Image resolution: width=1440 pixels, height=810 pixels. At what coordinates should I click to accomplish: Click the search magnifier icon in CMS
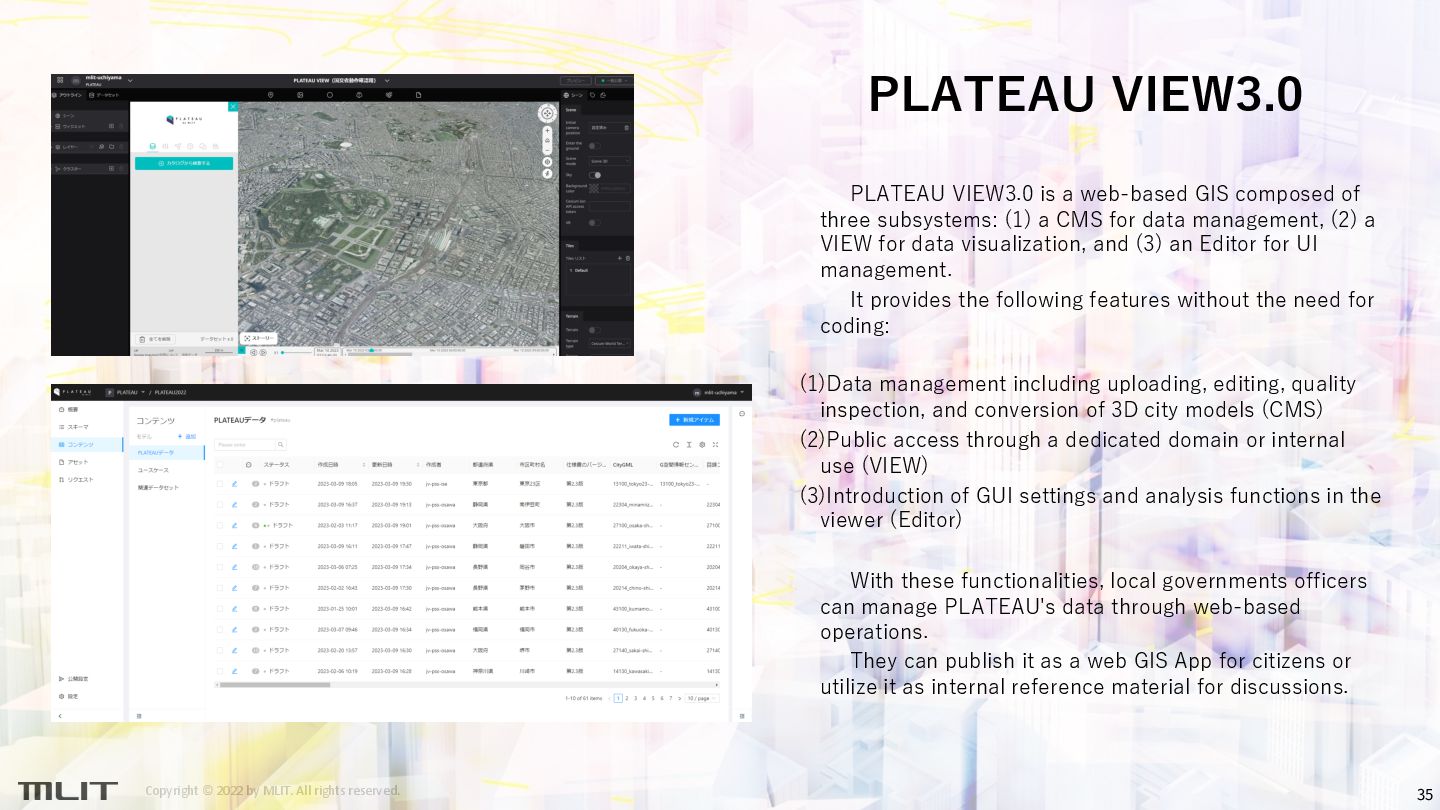pyautogui.click(x=281, y=445)
